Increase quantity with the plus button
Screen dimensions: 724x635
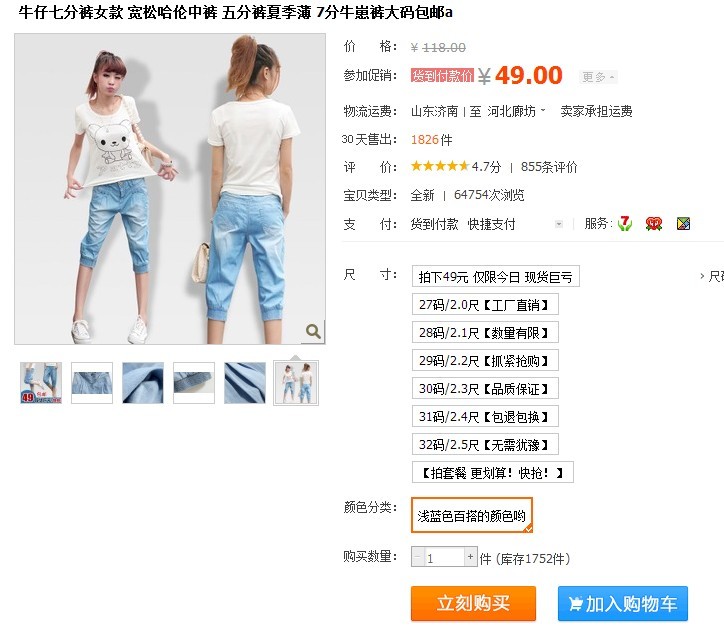(471, 557)
